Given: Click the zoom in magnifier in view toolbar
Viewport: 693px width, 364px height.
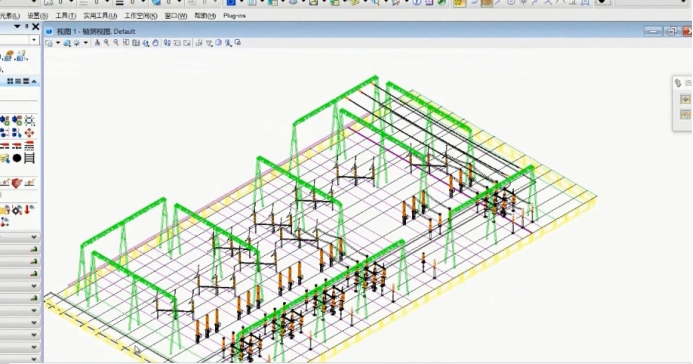Looking at the screenshot, I should pyautogui.click(x=107, y=43).
